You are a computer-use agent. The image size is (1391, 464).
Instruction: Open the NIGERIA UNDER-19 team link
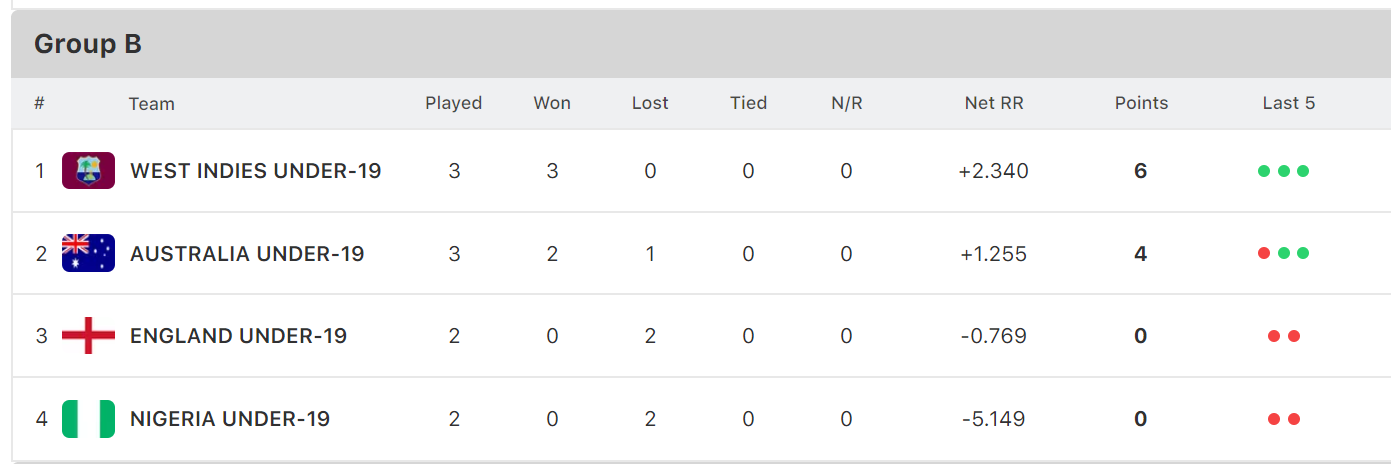click(x=230, y=419)
